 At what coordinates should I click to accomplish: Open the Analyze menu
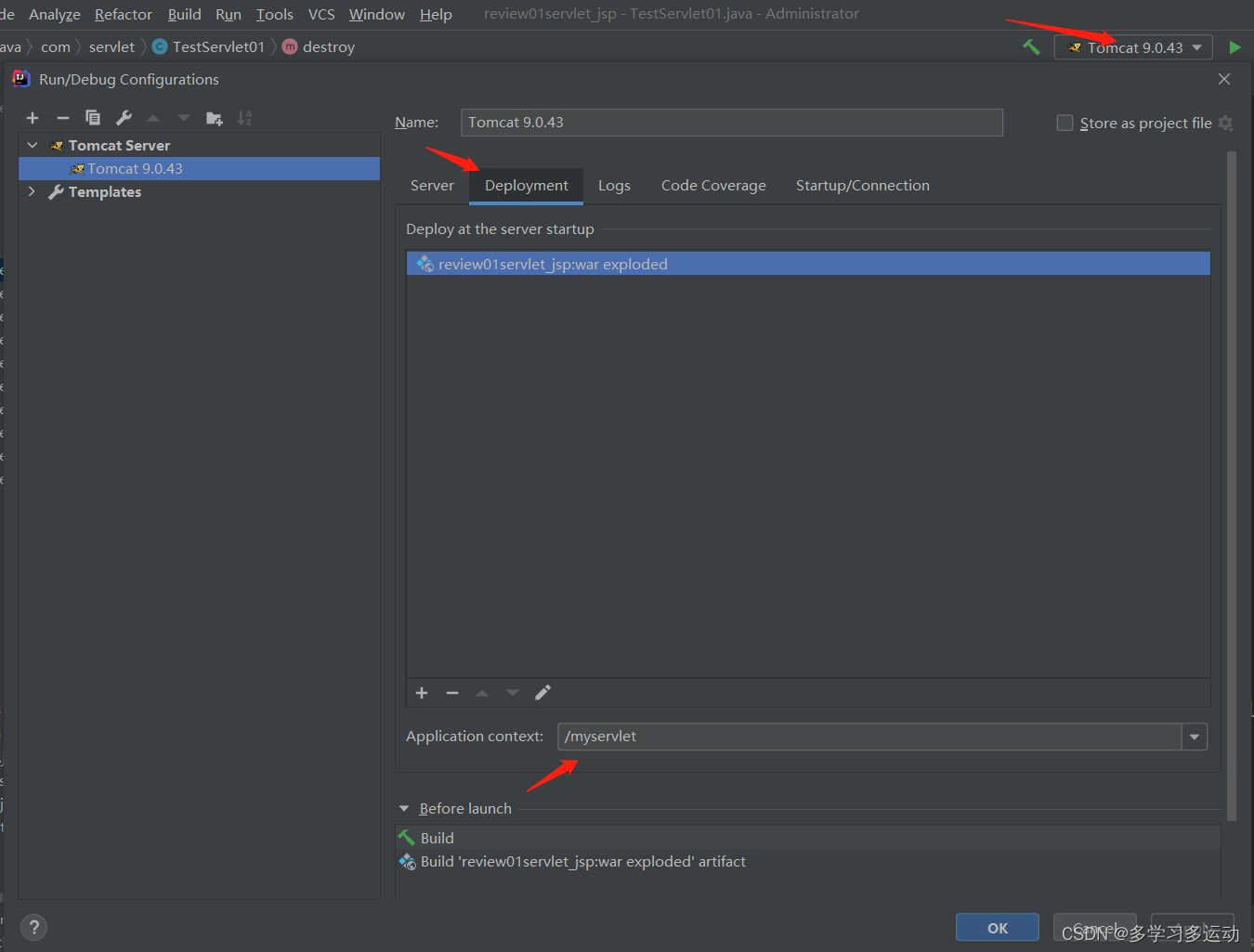[x=55, y=14]
